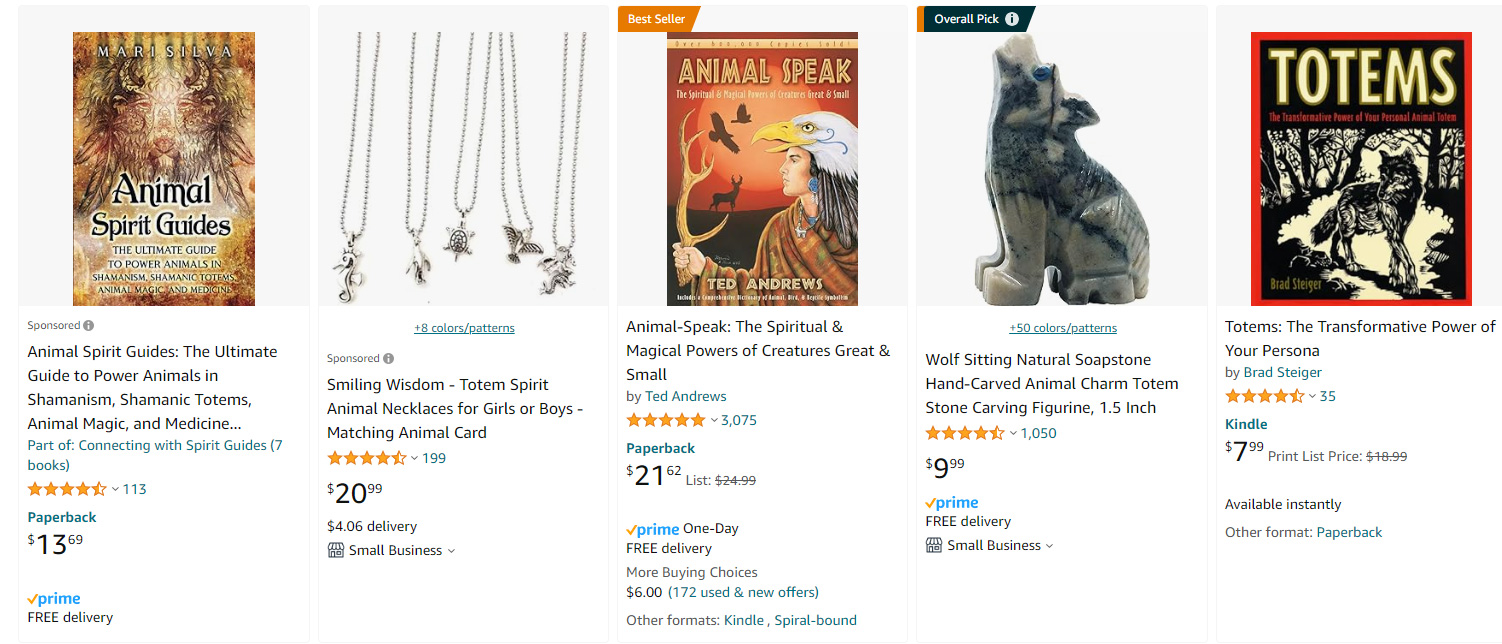Expand rating popover for the Totems book
Viewport: 1502px width, 644px height.
point(1312,397)
